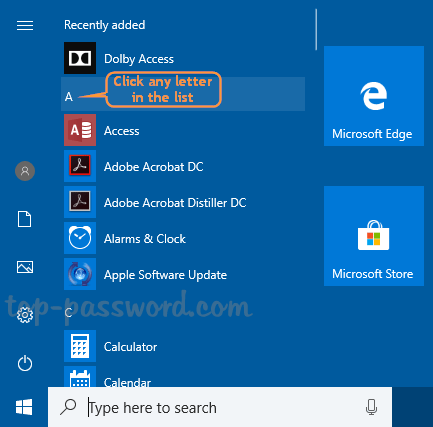Open the Microsoft Store tile

click(x=374, y=236)
